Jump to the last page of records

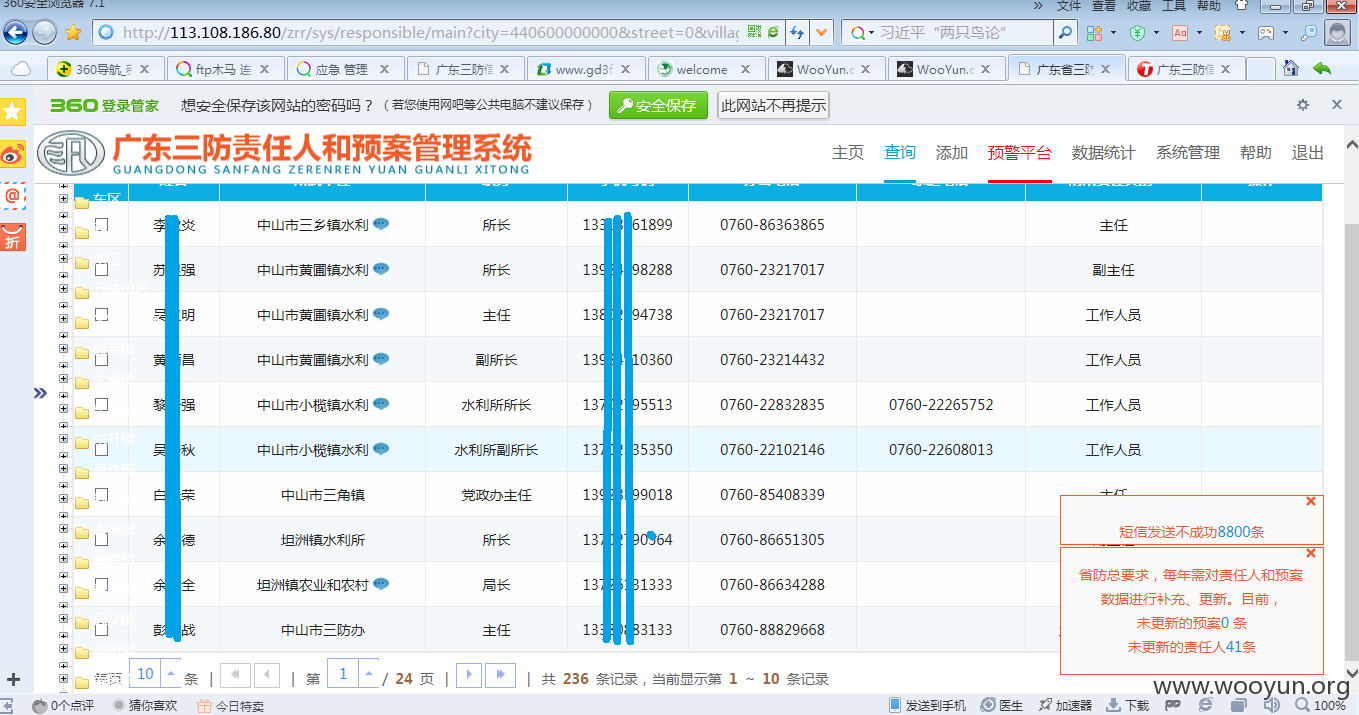501,675
